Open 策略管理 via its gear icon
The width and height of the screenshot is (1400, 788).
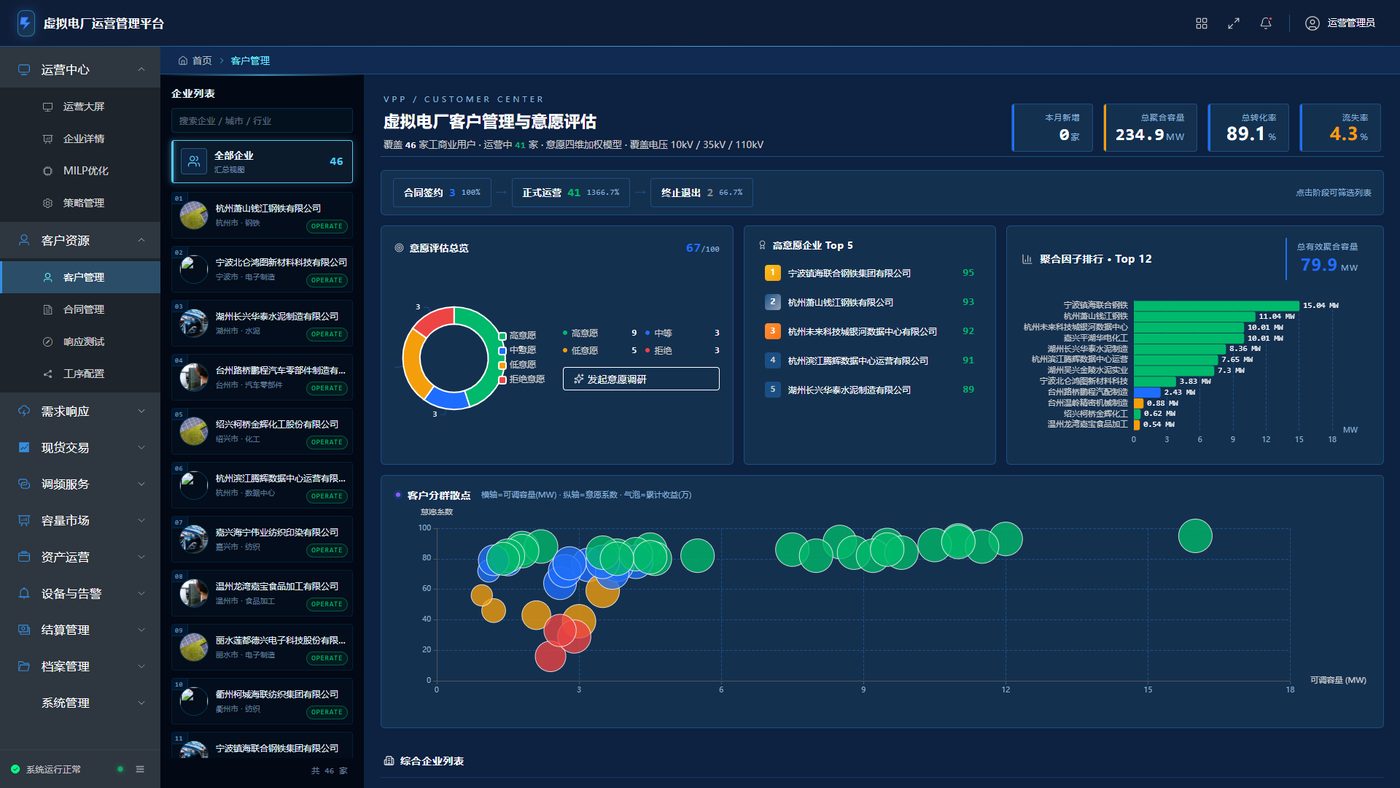[x=47, y=202]
